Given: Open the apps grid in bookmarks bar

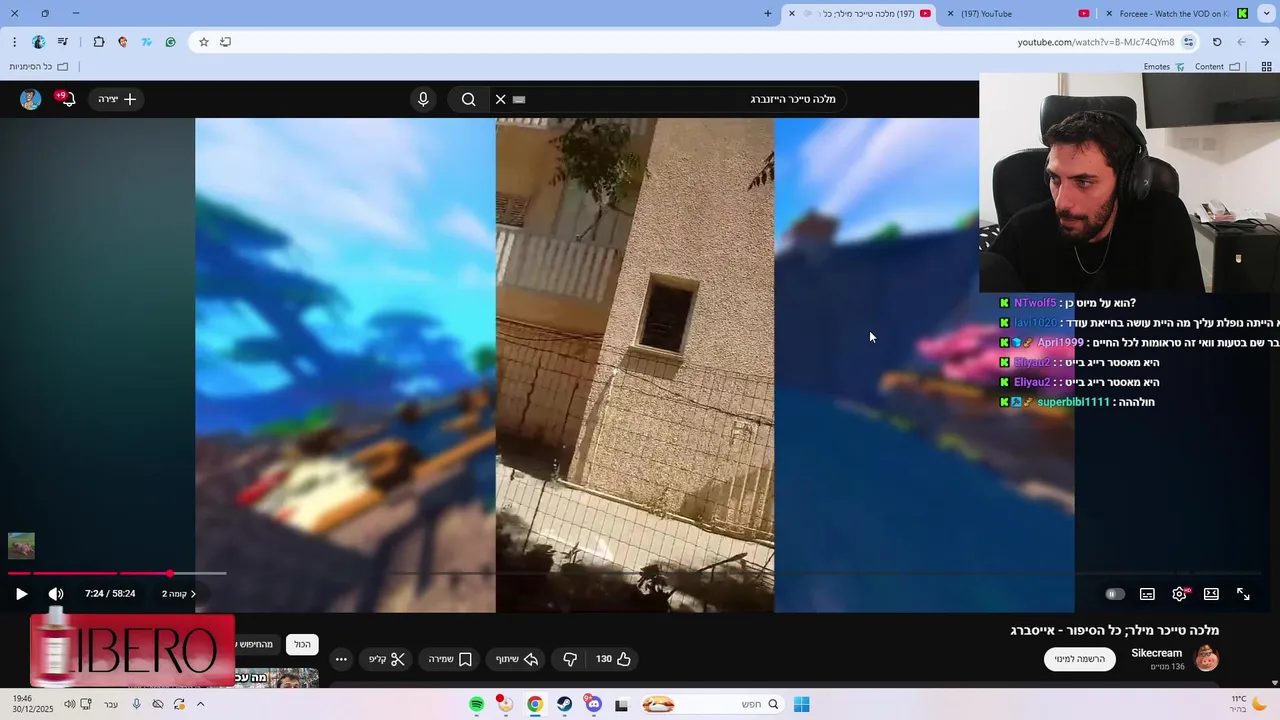Looking at the screenshot, I should tap(1267, 67).
